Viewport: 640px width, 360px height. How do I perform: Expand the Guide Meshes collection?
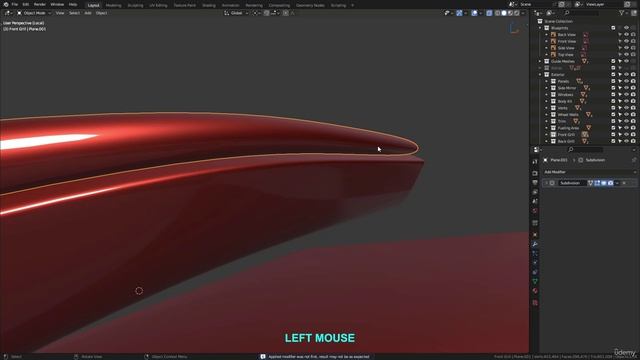click(x=540, y=61)
